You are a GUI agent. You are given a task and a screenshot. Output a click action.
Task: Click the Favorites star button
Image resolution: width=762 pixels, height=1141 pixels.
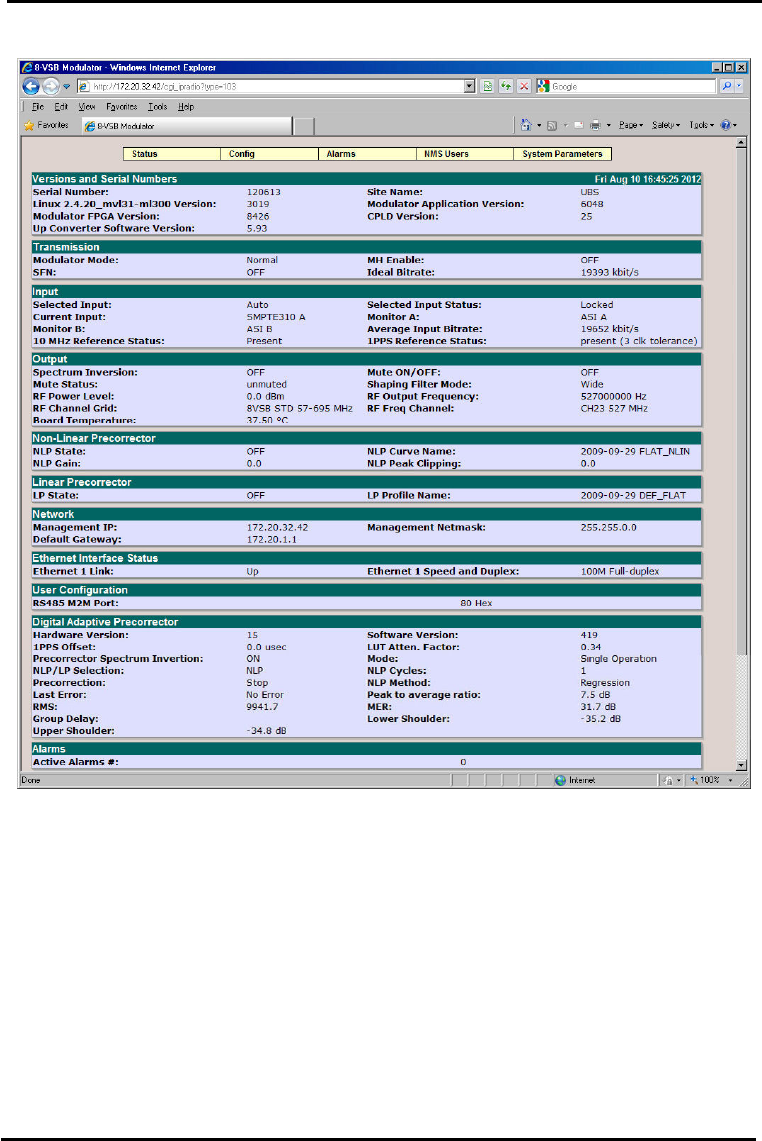point(47,126)
